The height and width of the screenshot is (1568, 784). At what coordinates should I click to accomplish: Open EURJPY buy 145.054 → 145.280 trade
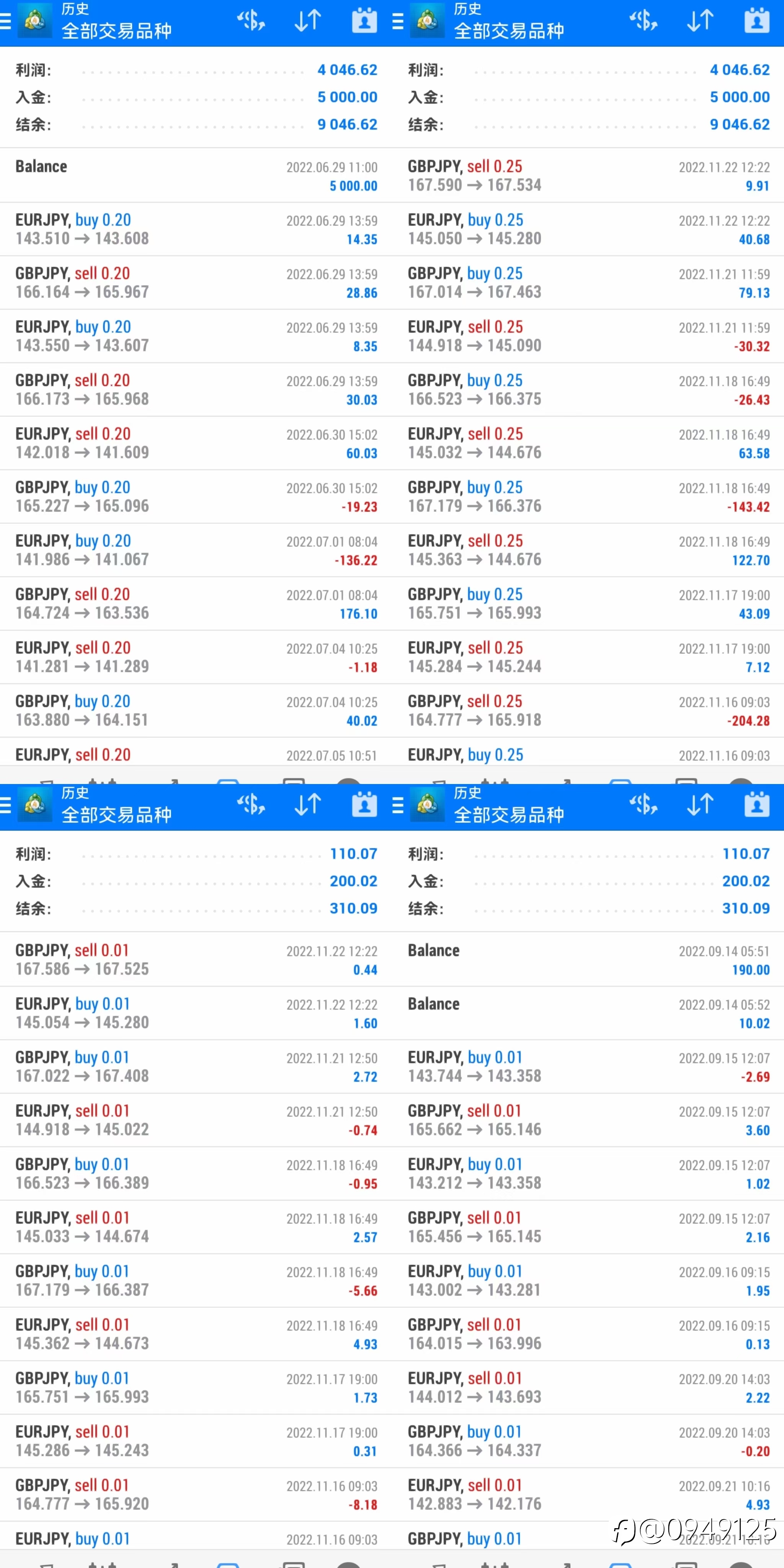pyautogui.click(x=196, y=1013)
